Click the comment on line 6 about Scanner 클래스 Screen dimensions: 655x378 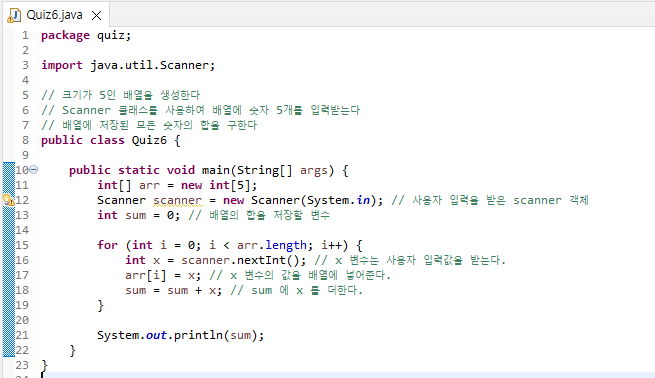[x=200, y=110]
